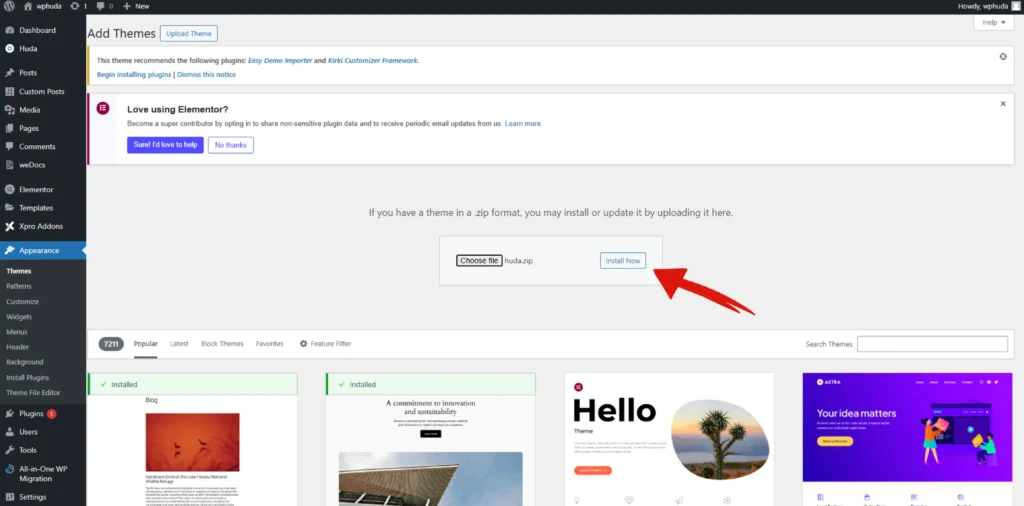Click the Install Now button

(x=623, y=261)
